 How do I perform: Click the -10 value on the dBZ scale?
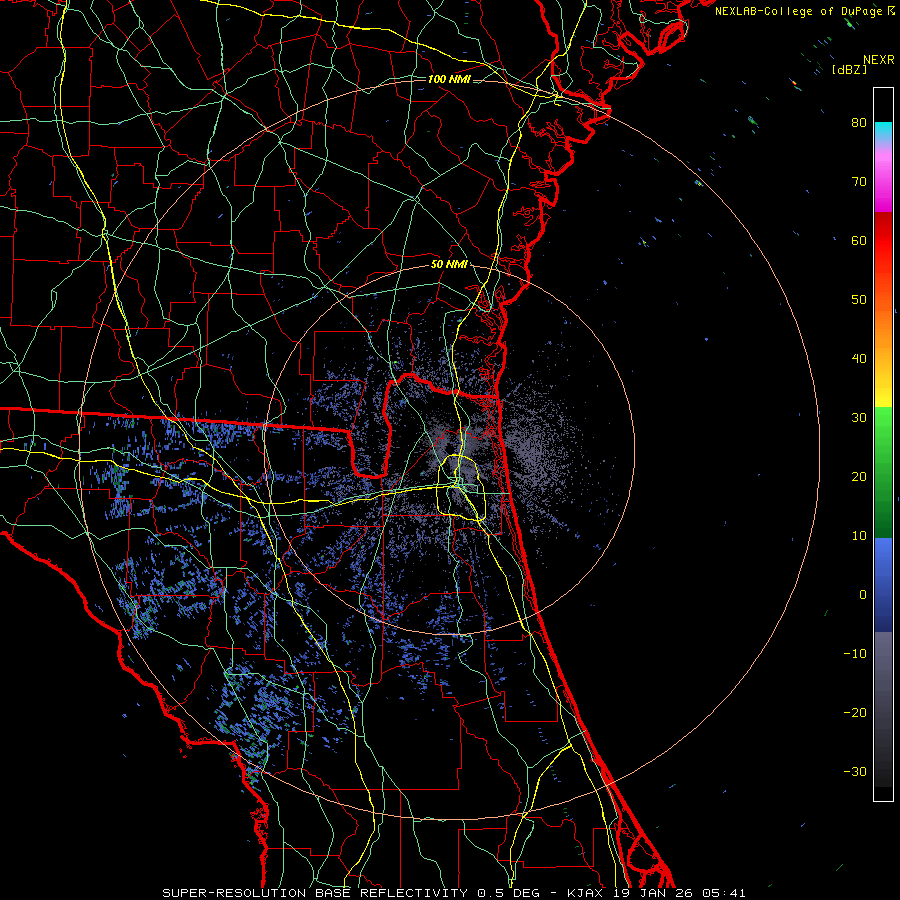(855, 654)
